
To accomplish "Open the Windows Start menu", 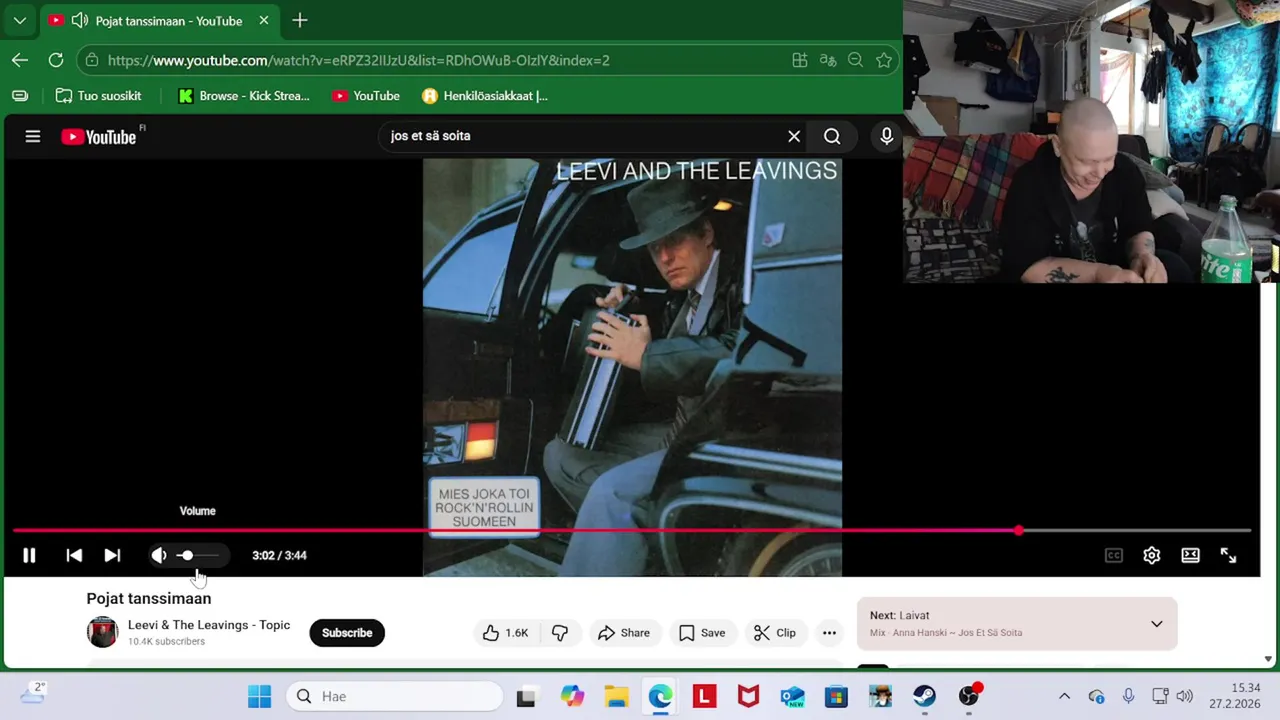I will 259,696.
